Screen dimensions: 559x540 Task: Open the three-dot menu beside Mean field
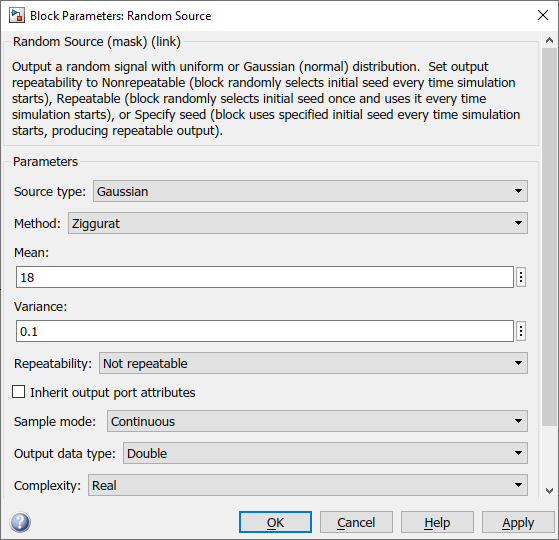click(521, 277)
